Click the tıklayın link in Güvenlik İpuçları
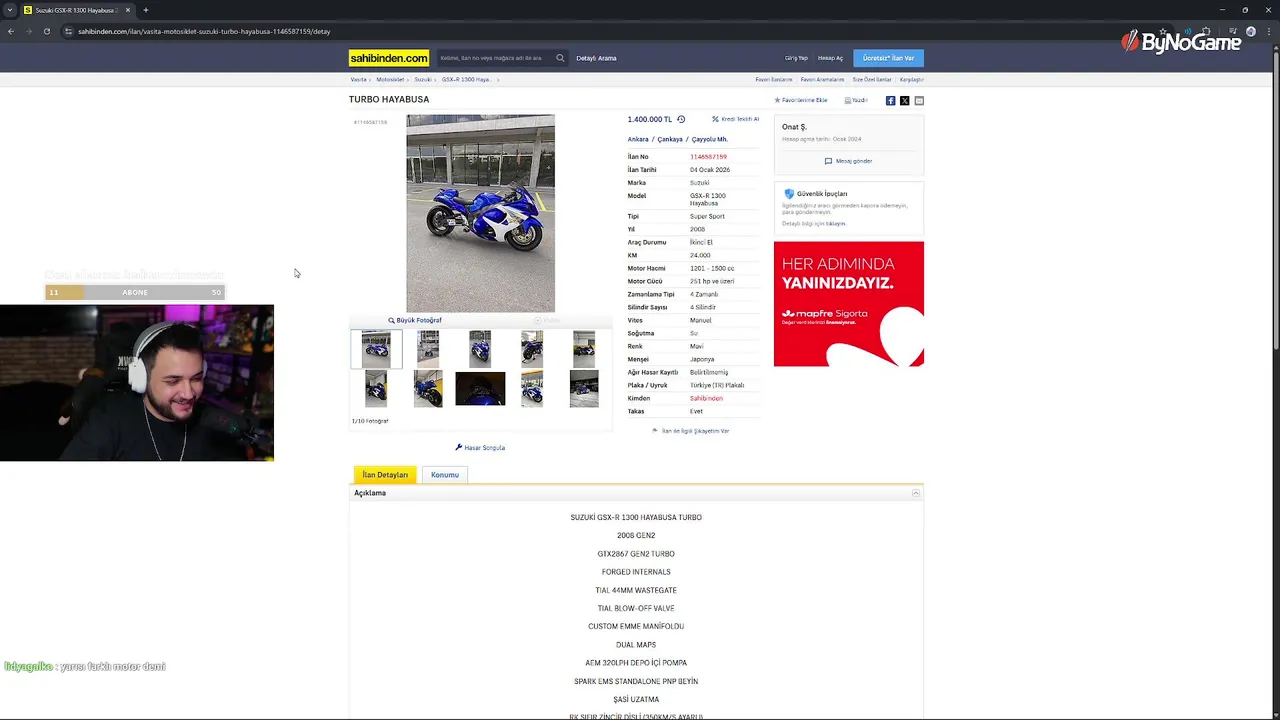Image resolution: width=1280 pixels, height=720 pixels. (x=835, y=224)
